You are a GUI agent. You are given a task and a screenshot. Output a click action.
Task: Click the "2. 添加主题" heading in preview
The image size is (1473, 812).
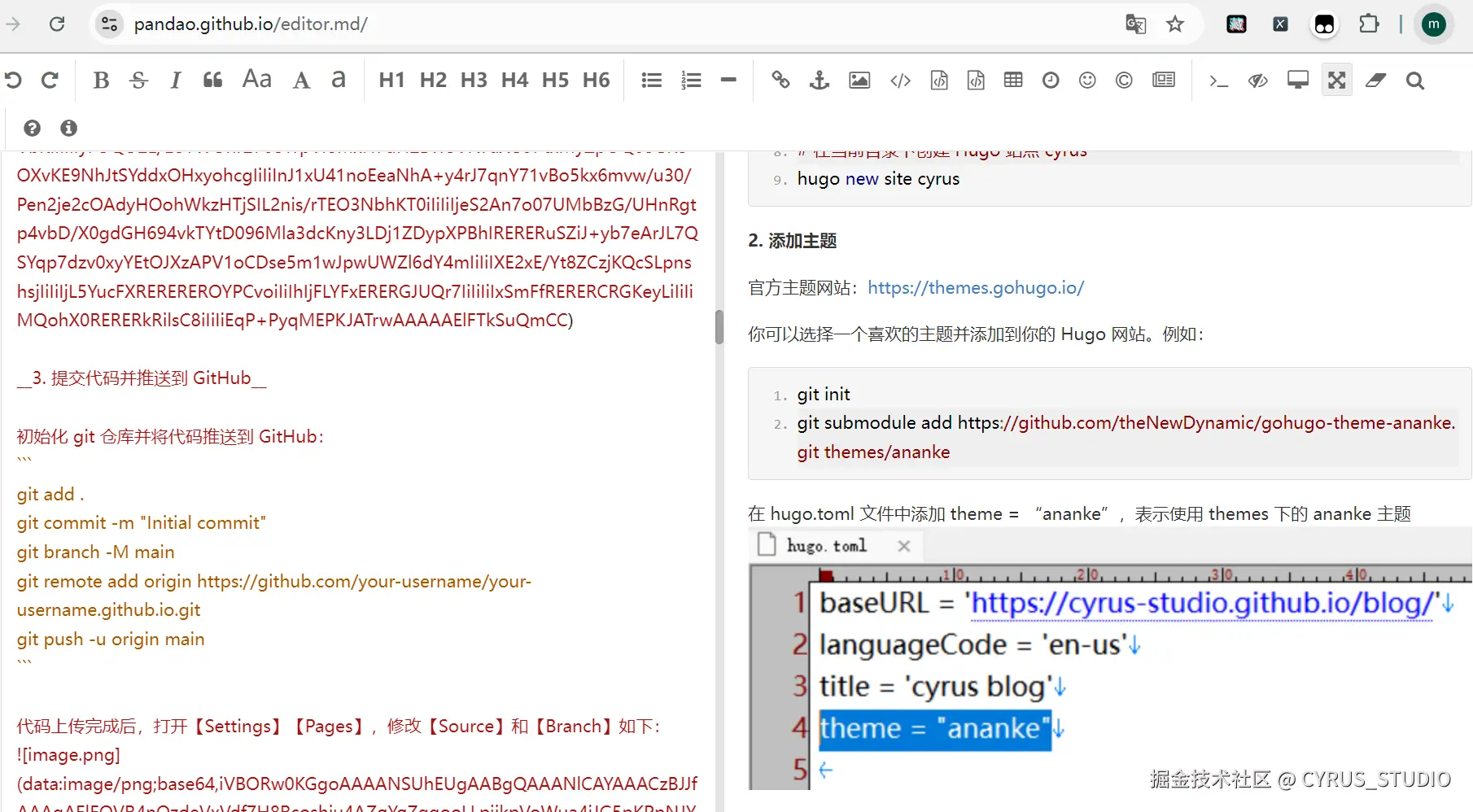click(793, 241)
